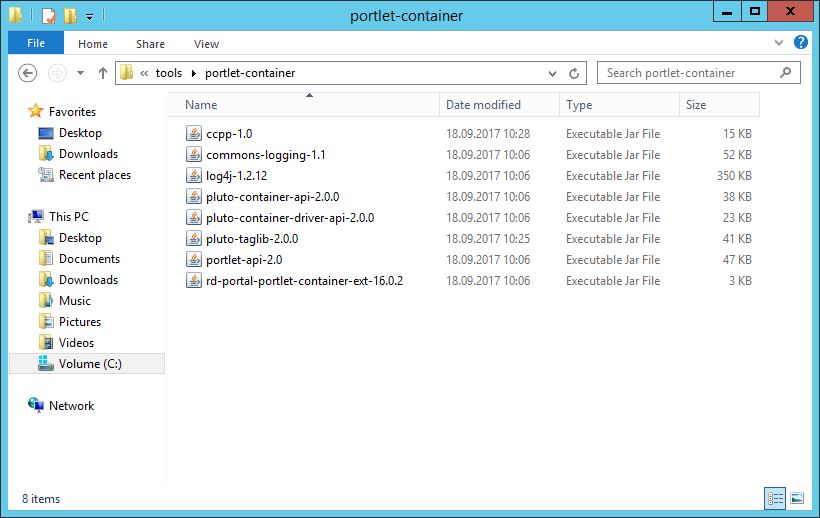Sort files by Type column
Screen dimensions: 820x518
(x=619, y=105)
